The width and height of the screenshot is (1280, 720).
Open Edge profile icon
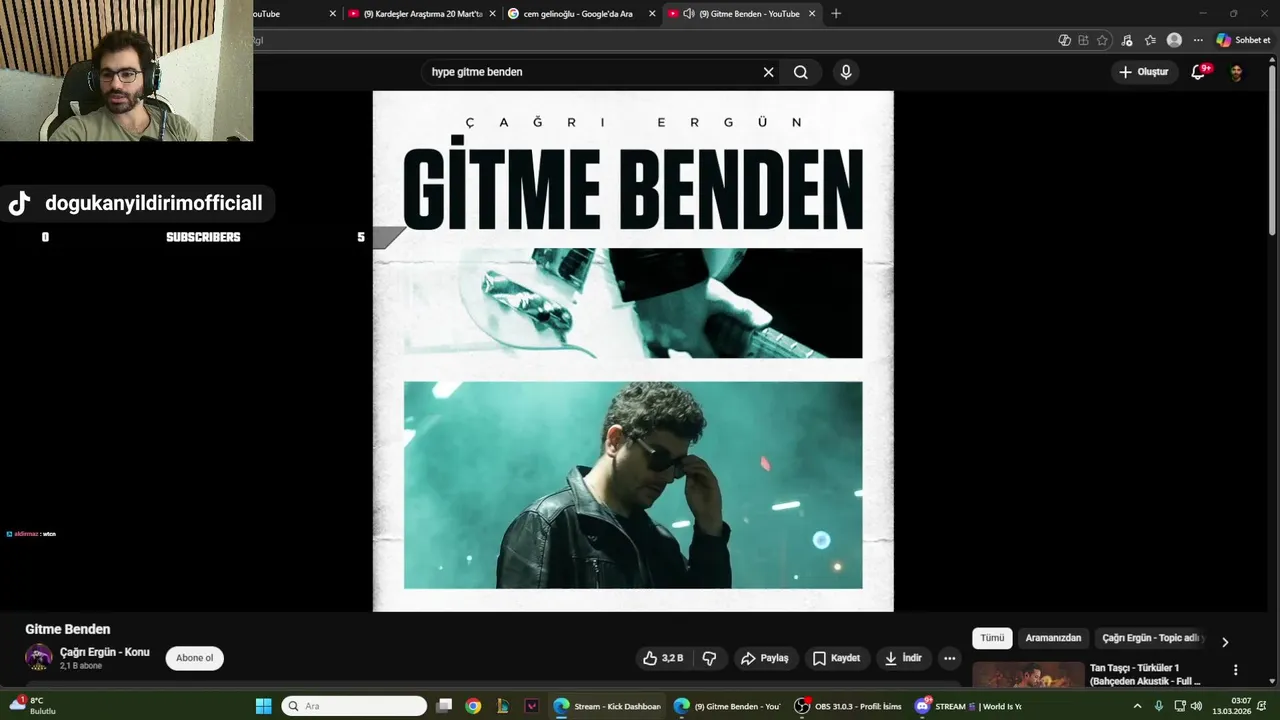1174,41
